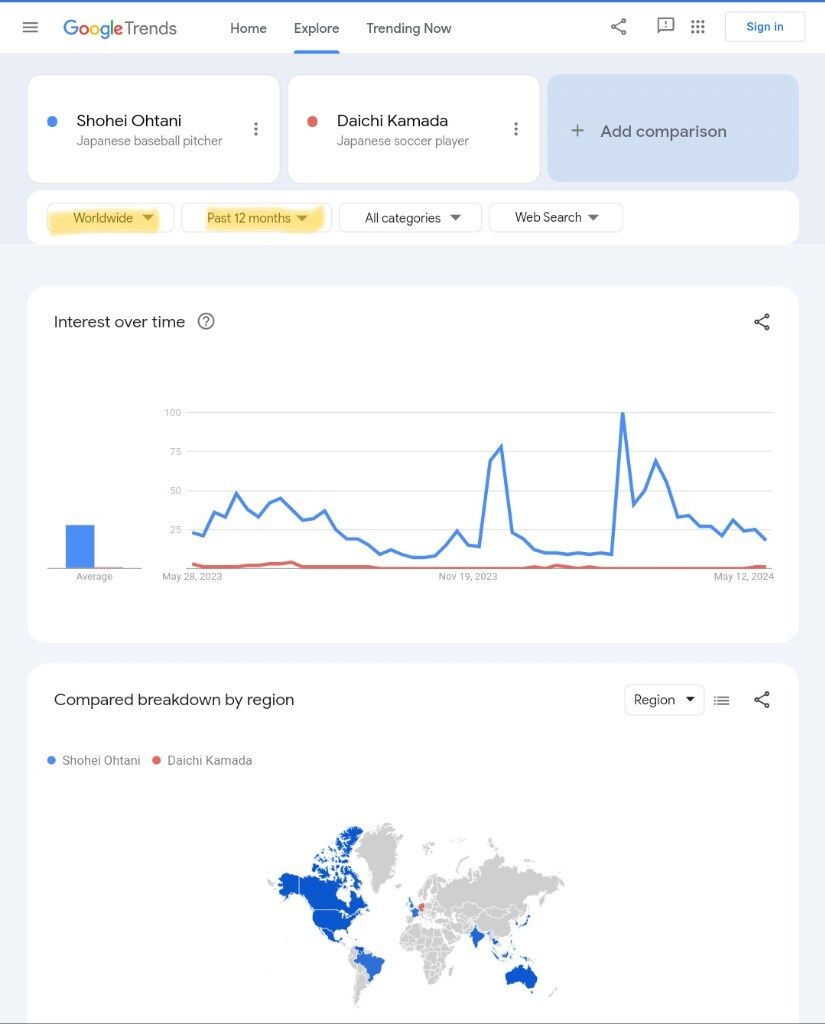This screenshot has width=825, height=1024.
Task: Share the Interest over time chart
Action: coord(762,321)
